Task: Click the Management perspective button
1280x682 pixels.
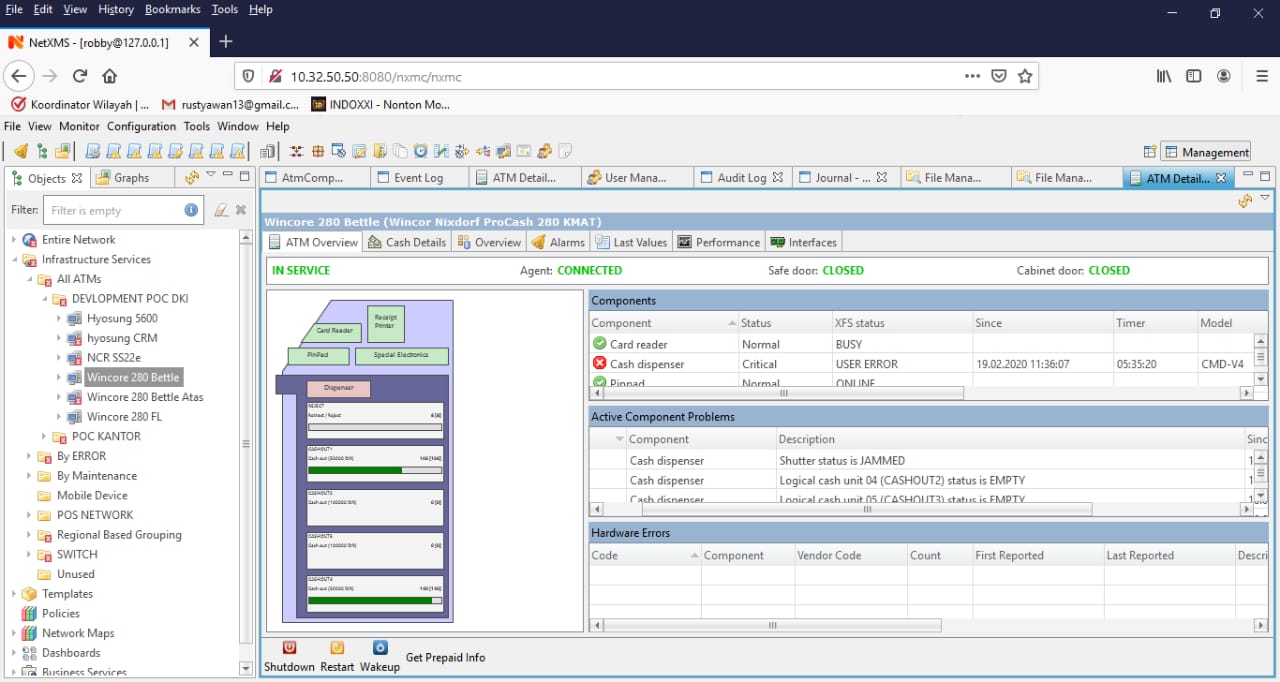Action: pyautogui.click(x=1206, y=152)
